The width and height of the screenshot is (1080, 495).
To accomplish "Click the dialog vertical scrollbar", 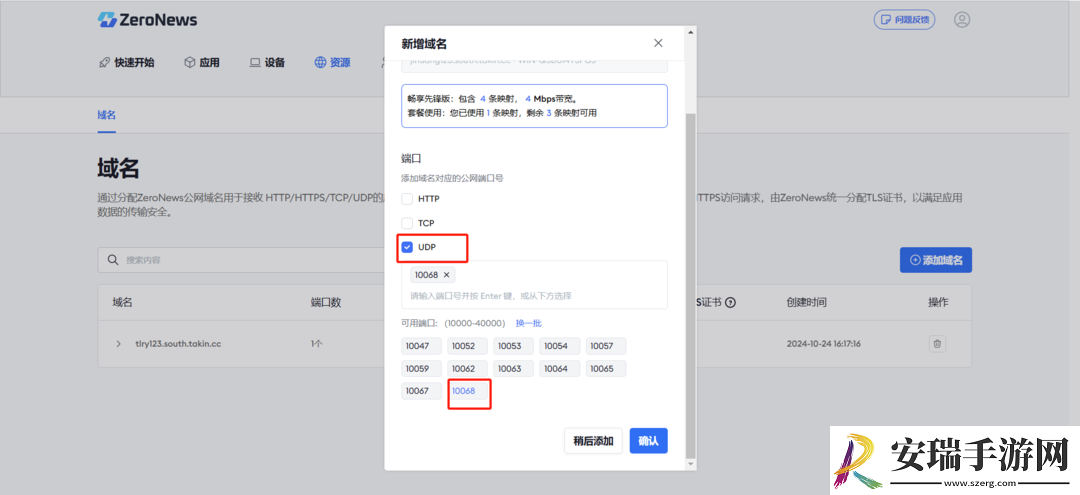I will (691, 286).
